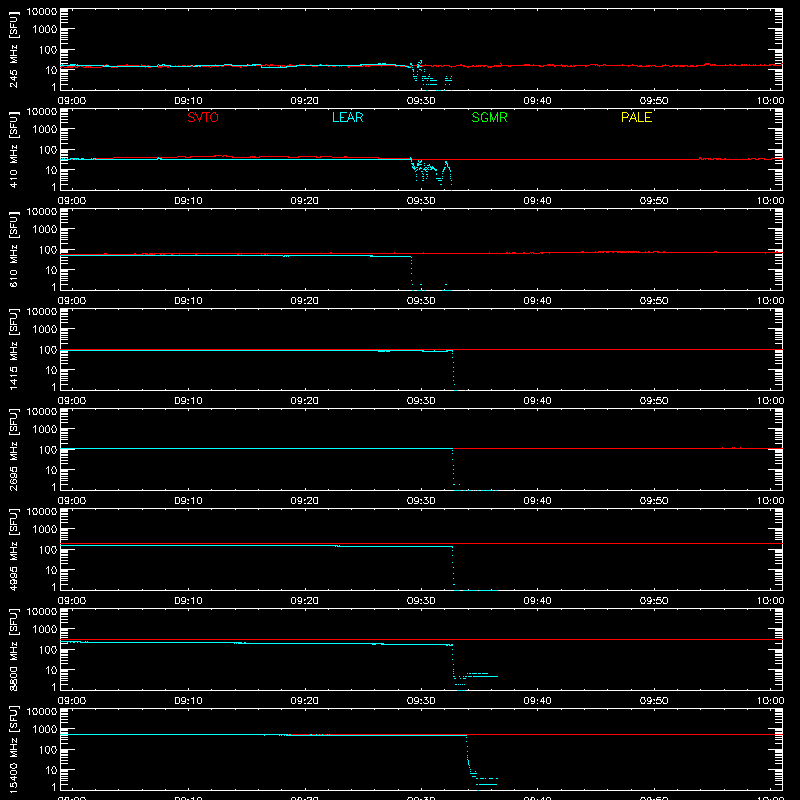Image resolution: width=800 pixels, height=800 pixels.
Task: Click 09:50 time label under 4995 MHz plot
Action: pos(654,601)
